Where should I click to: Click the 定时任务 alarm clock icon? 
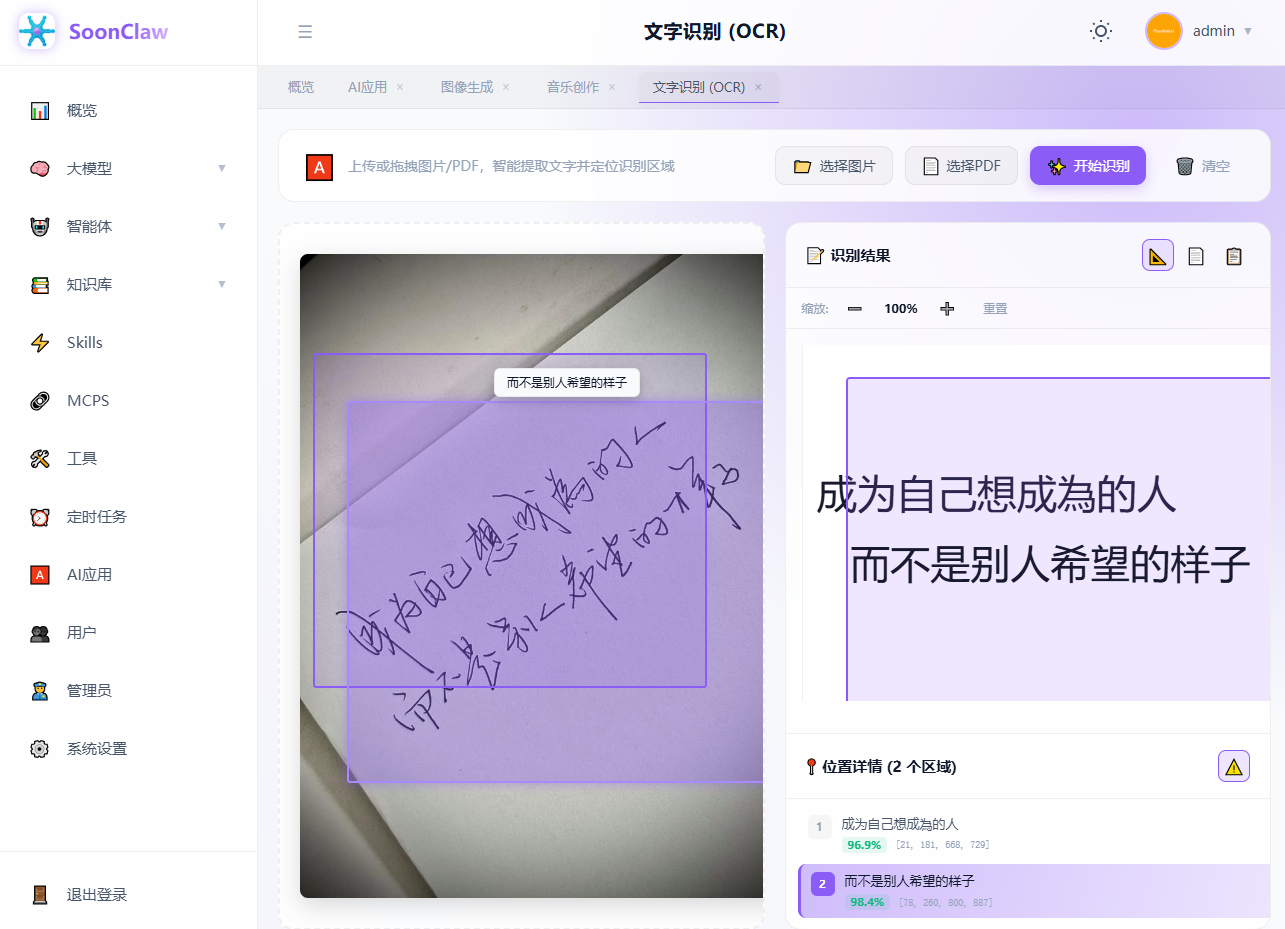[x=40, y=517]
